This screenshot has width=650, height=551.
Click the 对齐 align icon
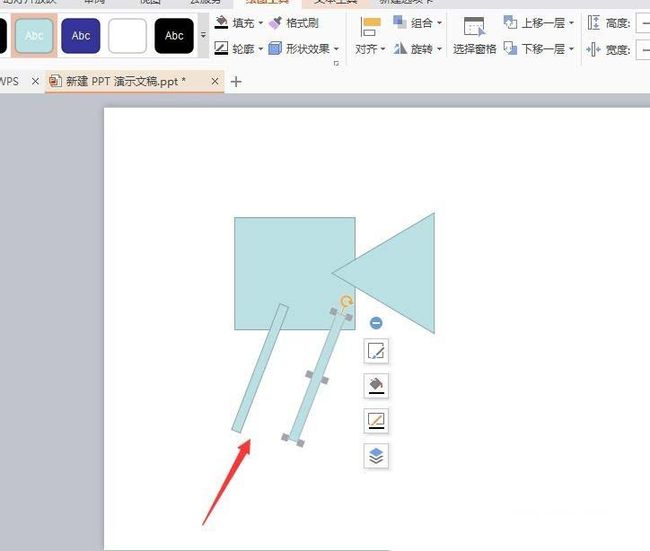click(x=370, y=27)
